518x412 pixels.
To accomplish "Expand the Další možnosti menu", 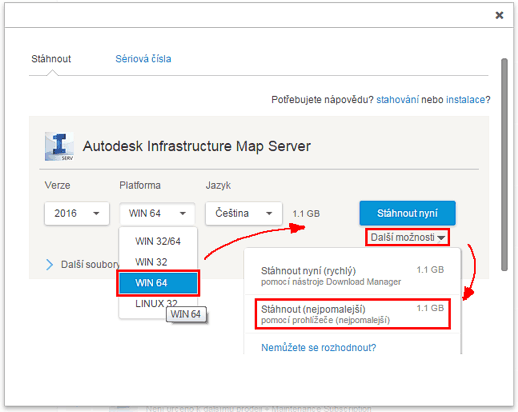I will click(407, 237).
